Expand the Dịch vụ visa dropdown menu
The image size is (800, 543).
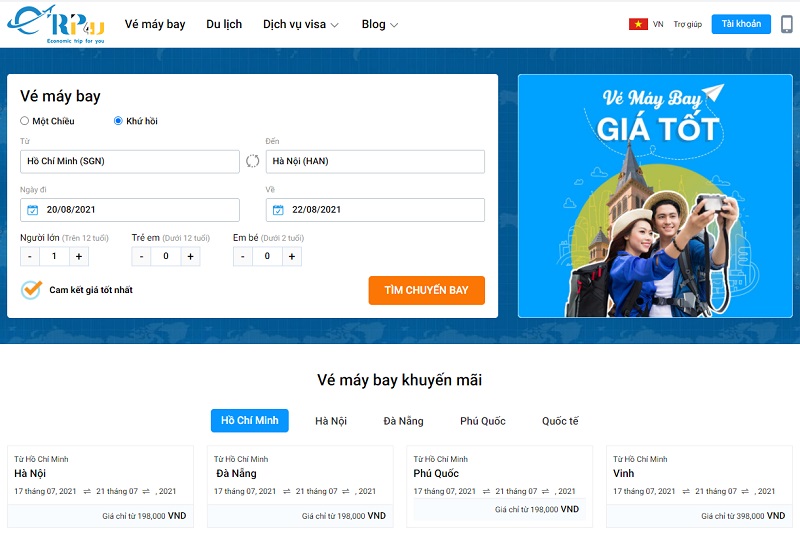301,24
